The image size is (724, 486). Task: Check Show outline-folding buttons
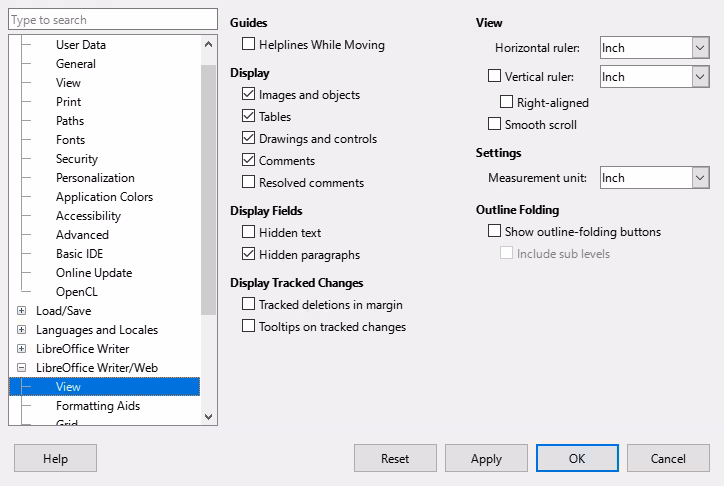coord(495,231)
